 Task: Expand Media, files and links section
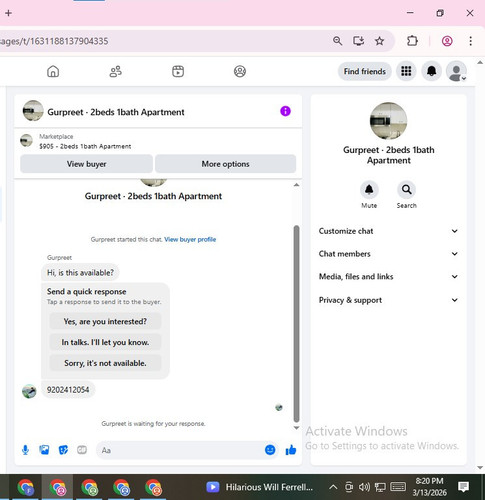click(388, 277)
